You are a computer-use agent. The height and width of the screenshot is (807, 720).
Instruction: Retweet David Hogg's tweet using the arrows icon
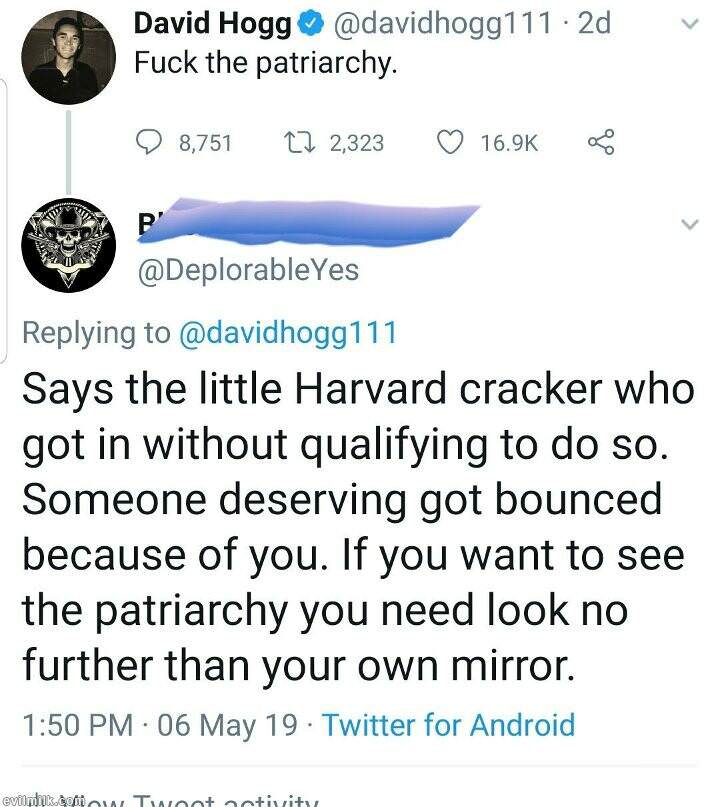pyautogui.click(x=300, y=142)
